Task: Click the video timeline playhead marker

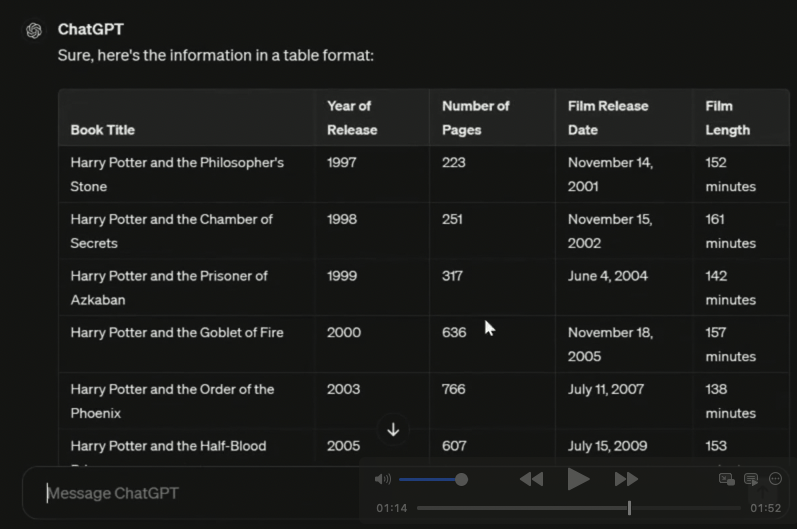Action: click(x=629, y=508)
